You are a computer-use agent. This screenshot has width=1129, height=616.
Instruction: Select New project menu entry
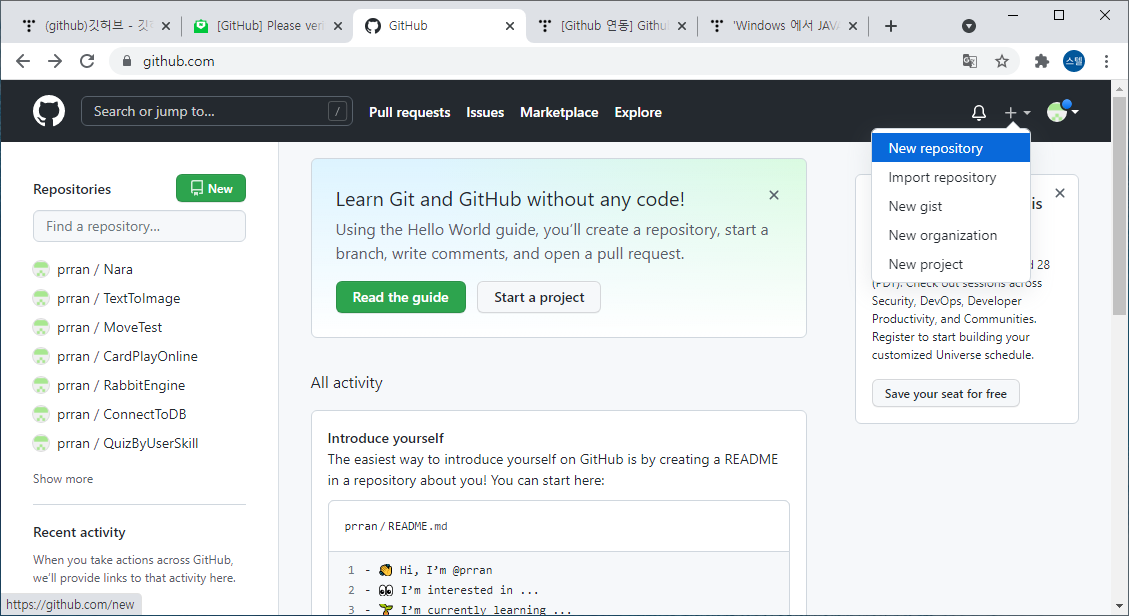[950, 264]
